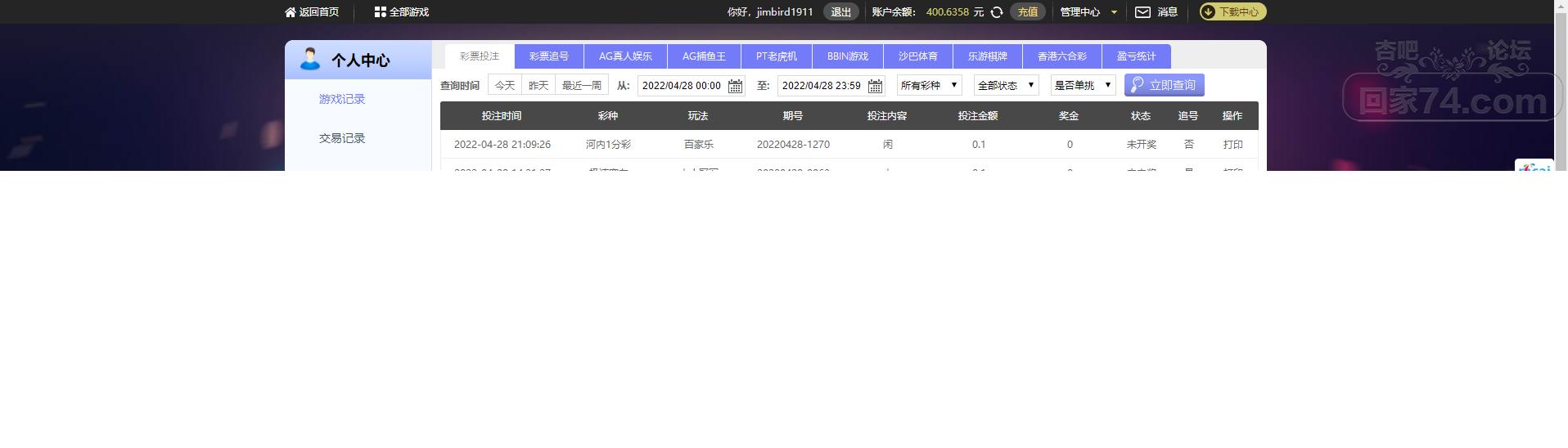This screenshot has width=1568, height=448.
Task: Open the 所有彩种 dropdown
Action: click(930, 85)
